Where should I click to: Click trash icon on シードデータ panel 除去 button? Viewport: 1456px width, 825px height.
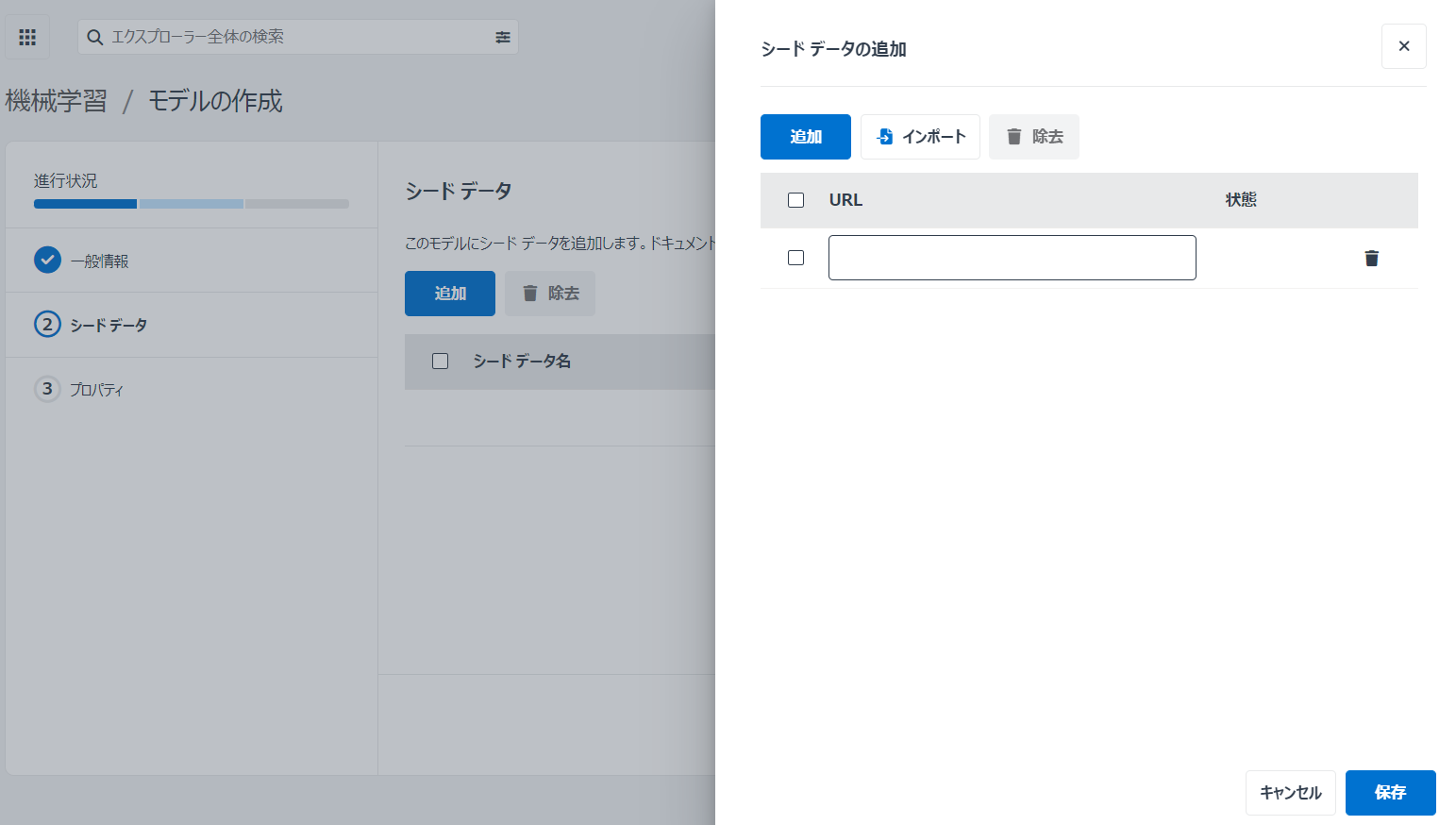pos(528,293)
